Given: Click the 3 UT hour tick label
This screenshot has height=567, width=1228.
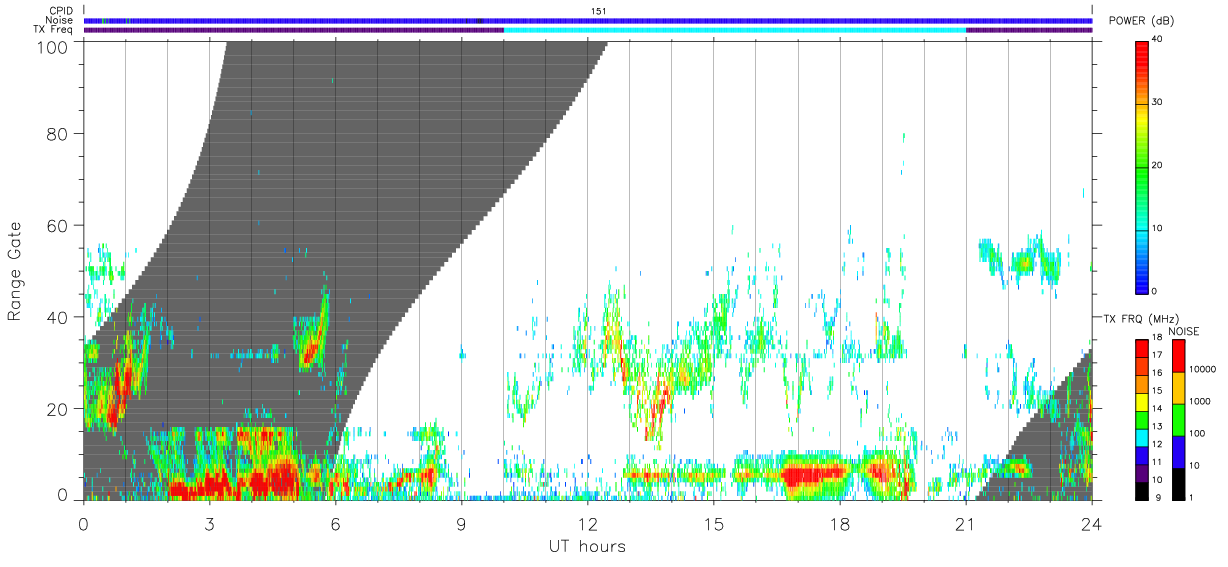Looking at the screenshot, I should point(209,524).
